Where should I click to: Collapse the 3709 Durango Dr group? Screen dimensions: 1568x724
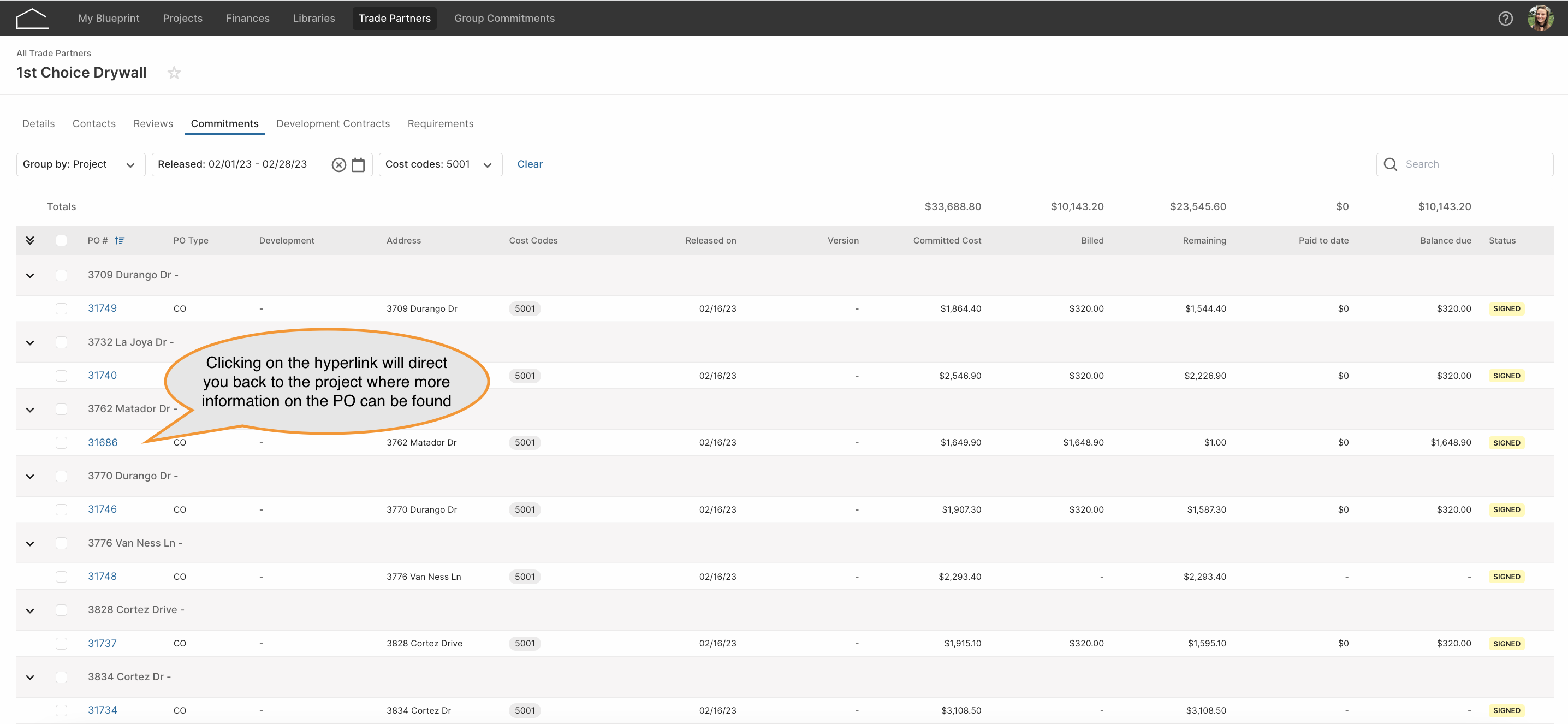pyautogui.click(x=30, y=276)
